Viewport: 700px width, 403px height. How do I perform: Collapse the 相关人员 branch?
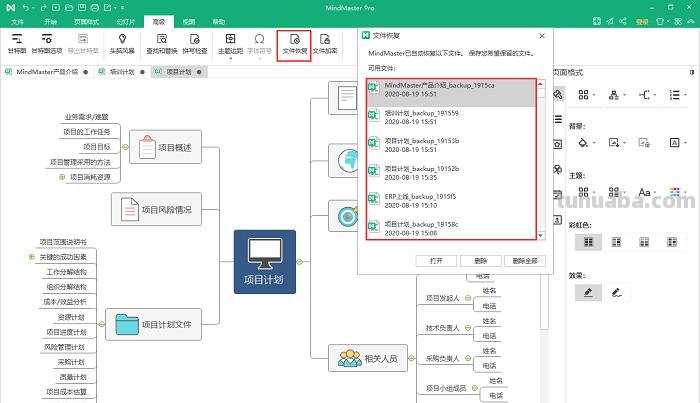click(412, 358)
